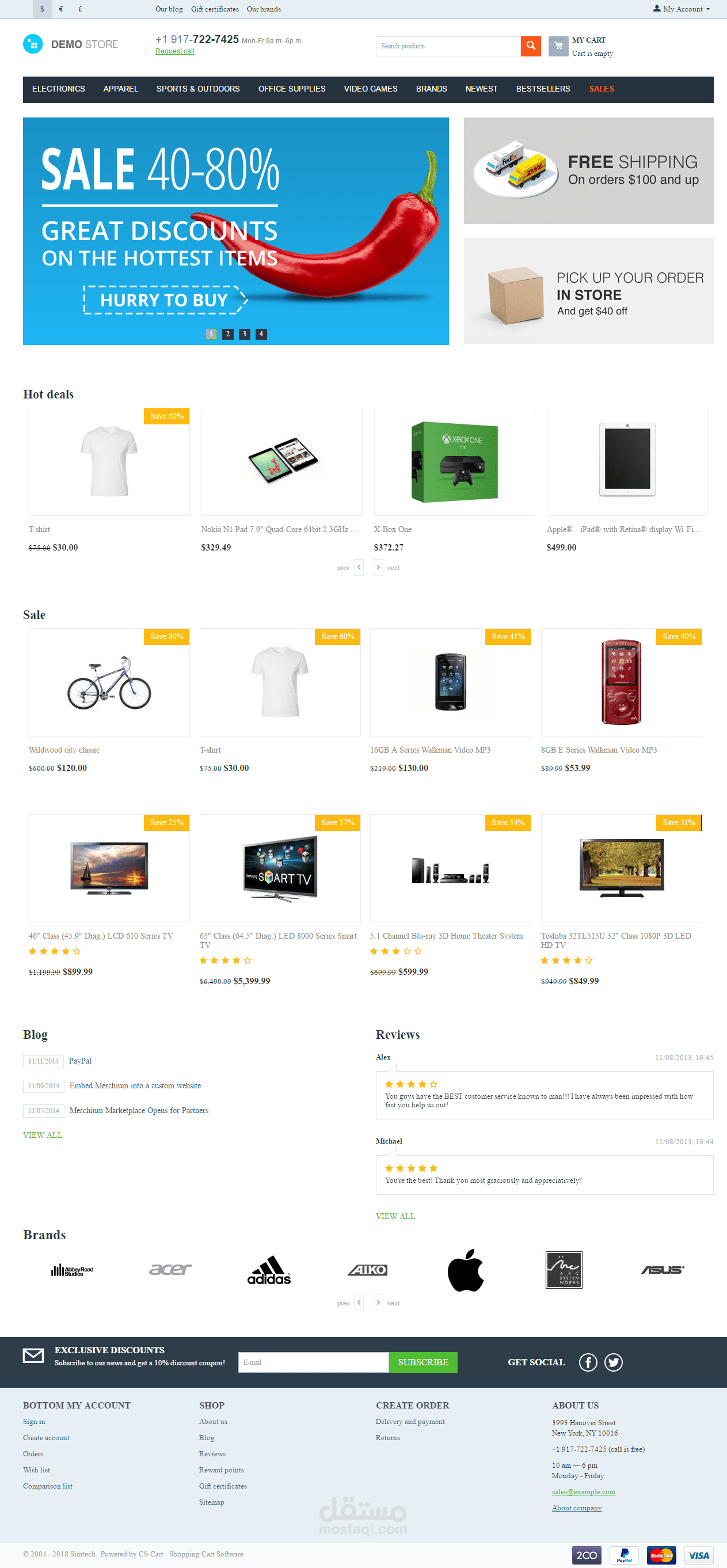
Task: Click the Facebook social icon
Action: (588, 1362)
